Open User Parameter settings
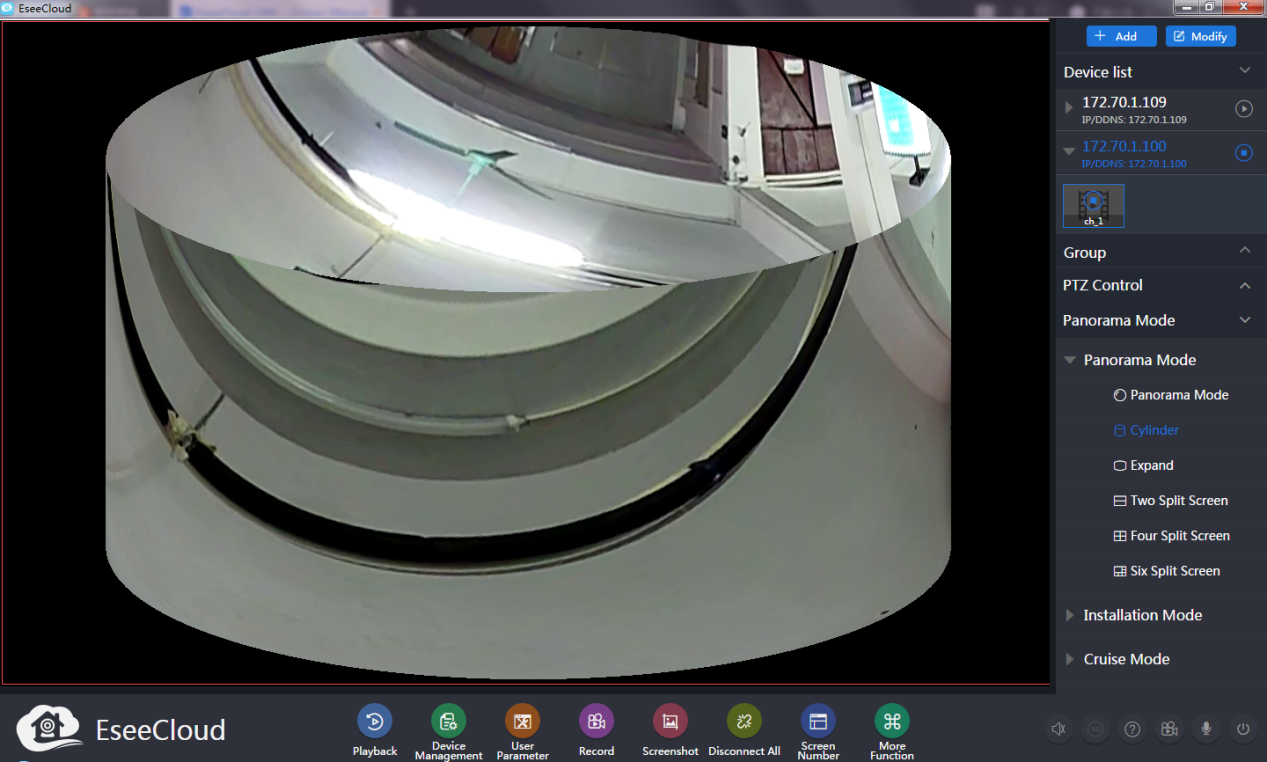 click(522, 722)
